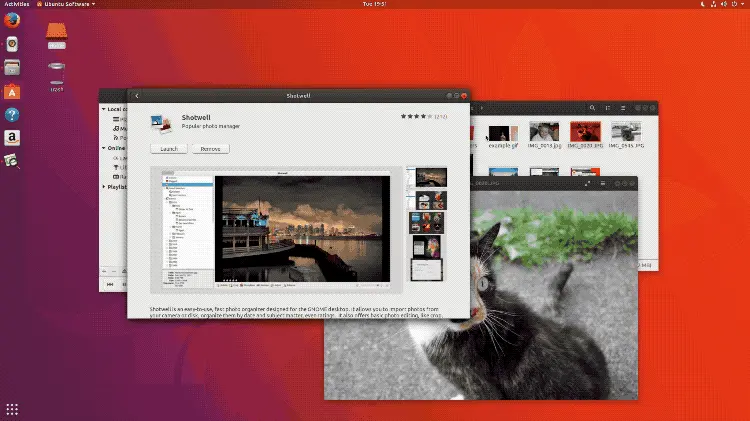Click the Shotwell title in header bar

pos(298,96)
